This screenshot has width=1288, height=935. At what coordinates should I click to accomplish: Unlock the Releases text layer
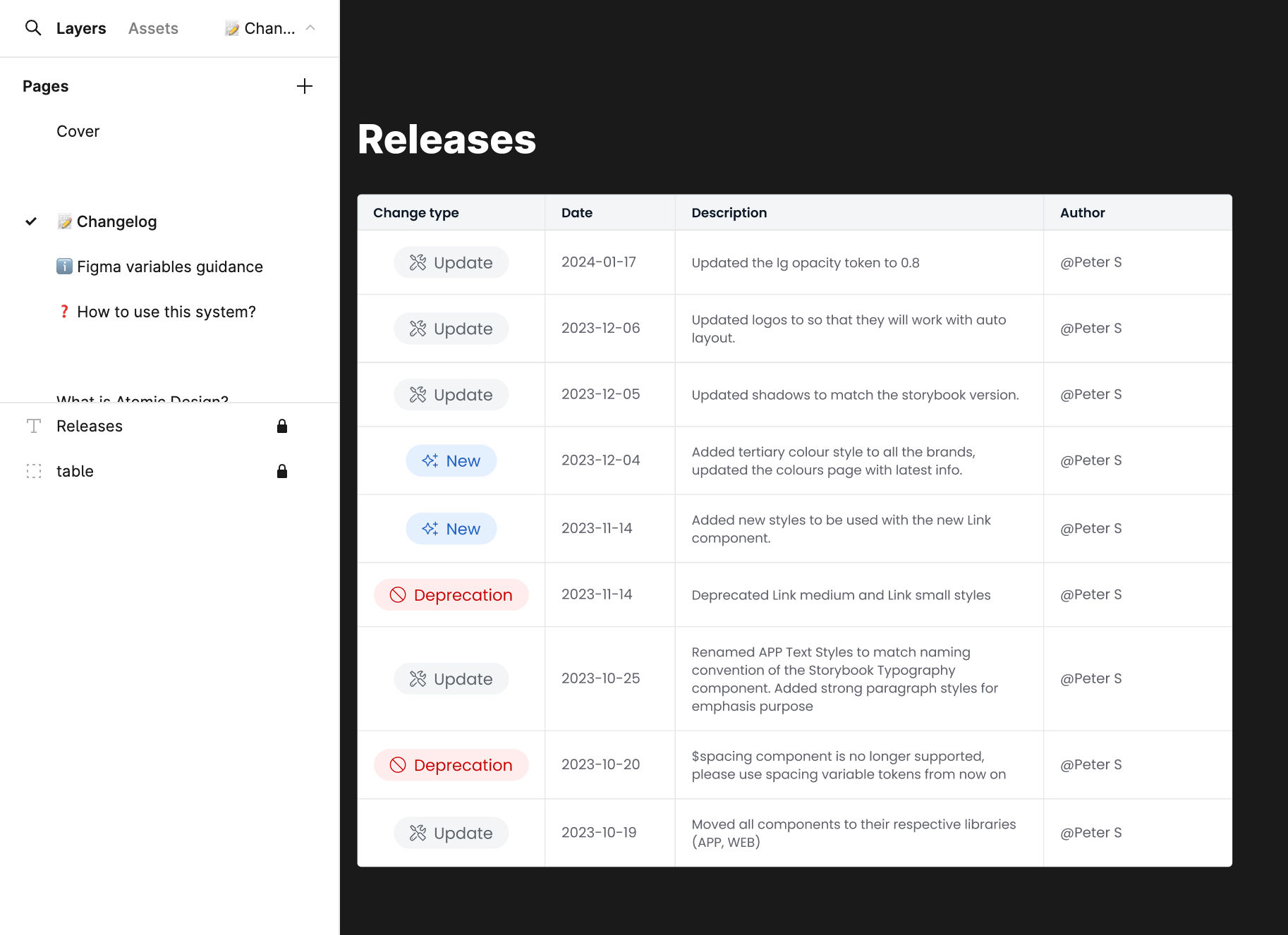pos(281,425)
